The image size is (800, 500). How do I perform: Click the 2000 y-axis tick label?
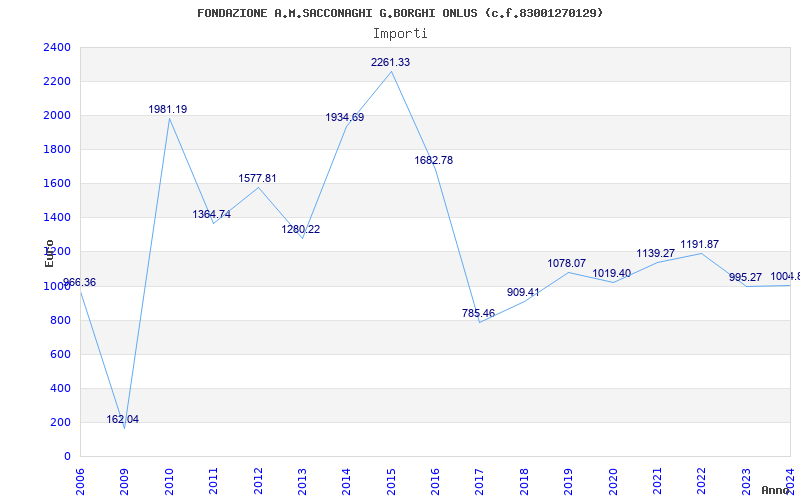[57, 116]
